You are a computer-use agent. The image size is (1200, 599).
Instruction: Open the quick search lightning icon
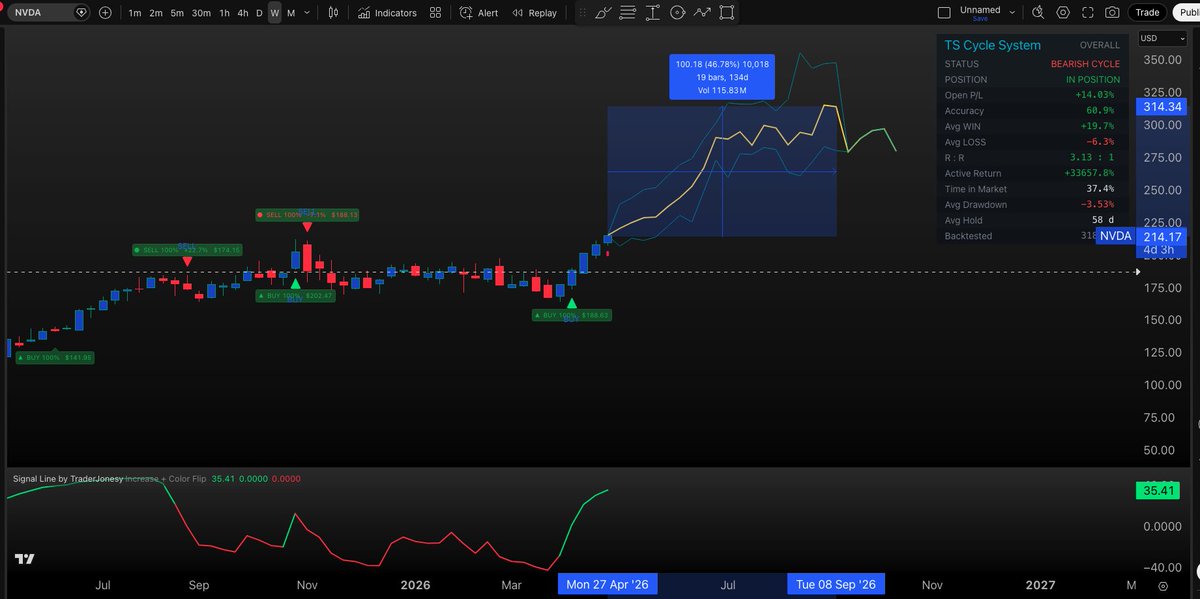(1037, 13)
